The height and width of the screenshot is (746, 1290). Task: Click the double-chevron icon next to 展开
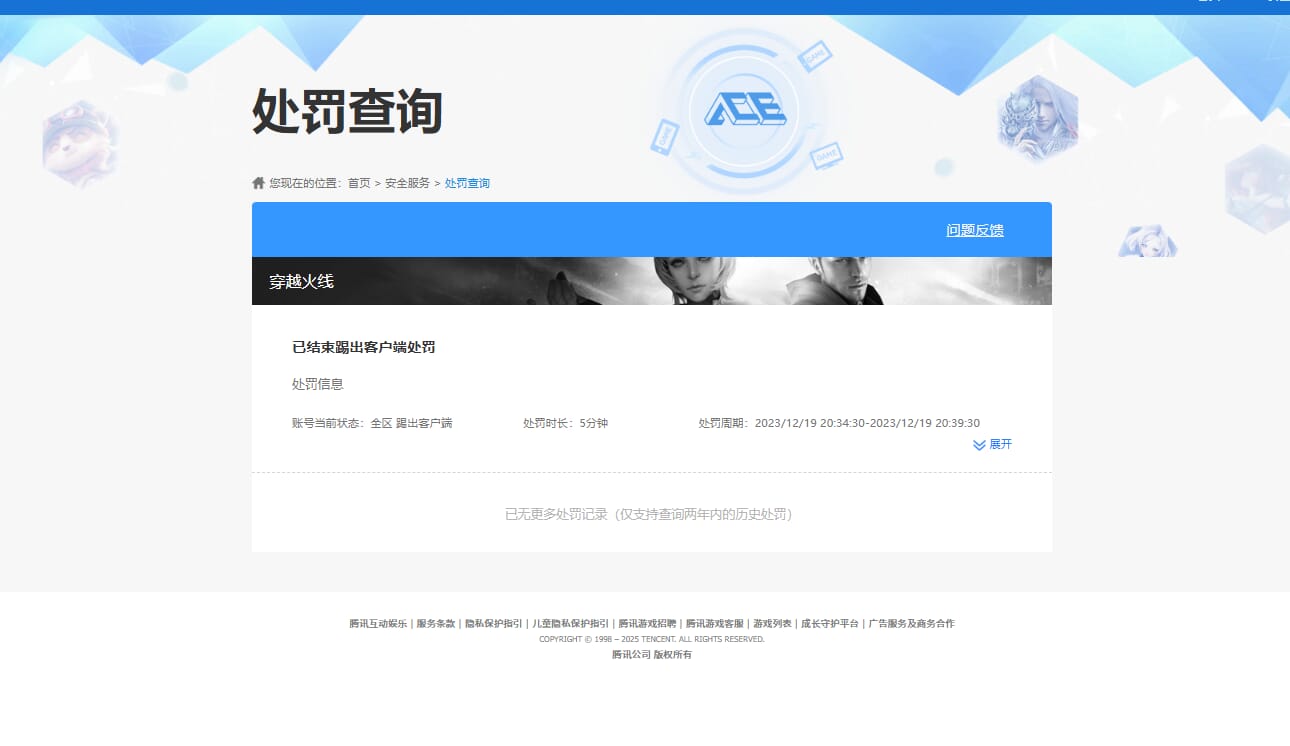tap(978, 444)
